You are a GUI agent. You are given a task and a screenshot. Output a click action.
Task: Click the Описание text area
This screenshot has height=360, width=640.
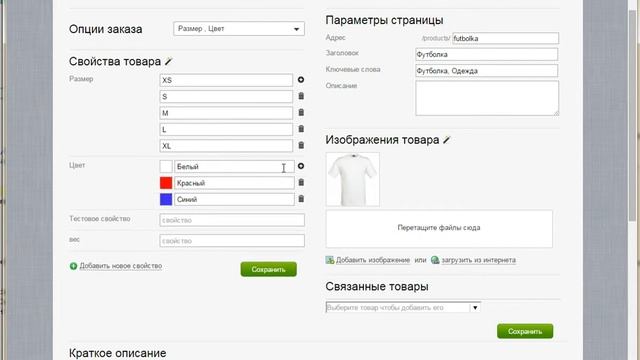pos(487,98)
